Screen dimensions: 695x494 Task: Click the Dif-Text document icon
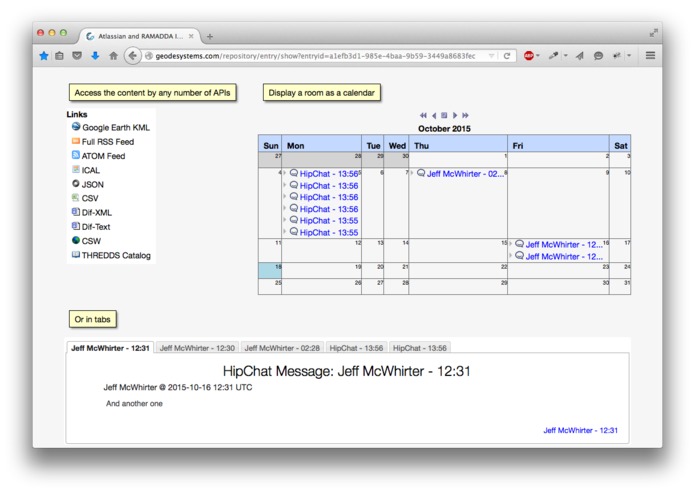click(76, 226)
